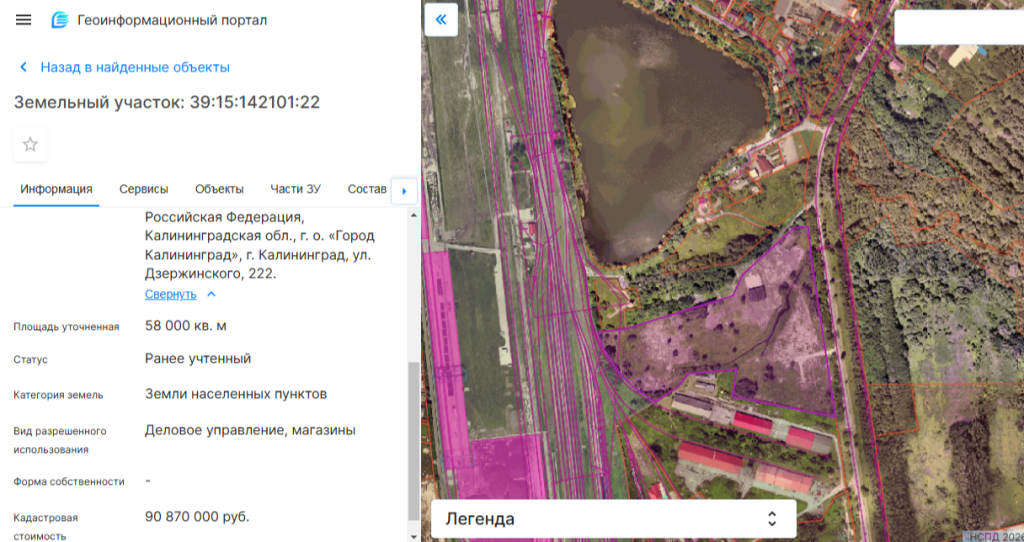Open the Состав tab
1024x542 pixels.
[366, 189]
